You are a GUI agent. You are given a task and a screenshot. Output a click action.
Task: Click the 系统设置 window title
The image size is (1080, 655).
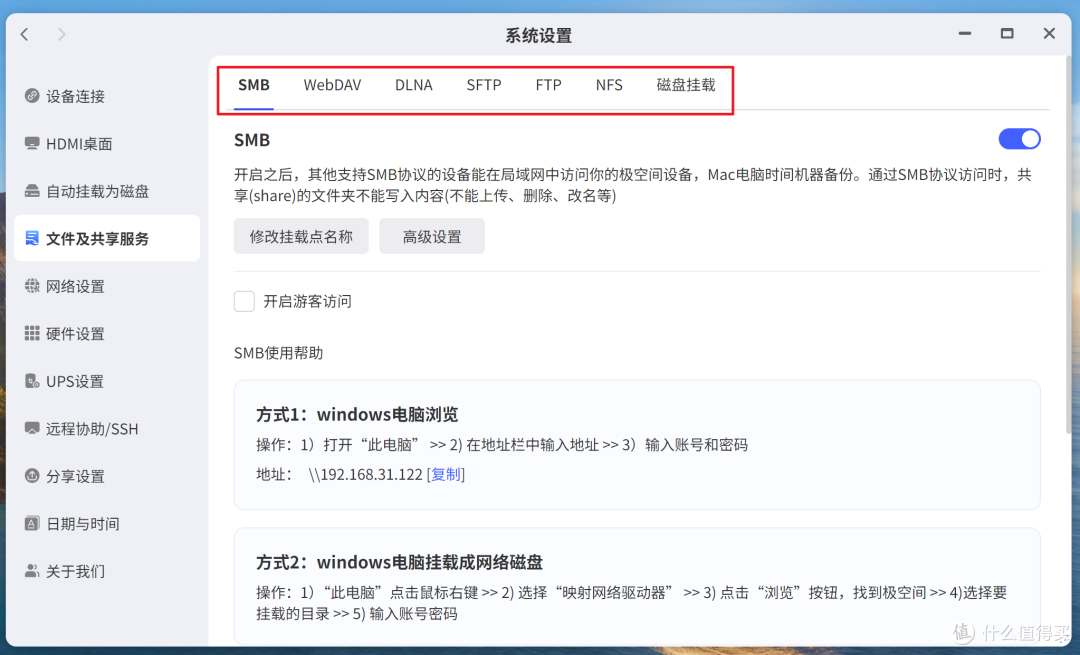pyautogui.click(x=539, y=35)
